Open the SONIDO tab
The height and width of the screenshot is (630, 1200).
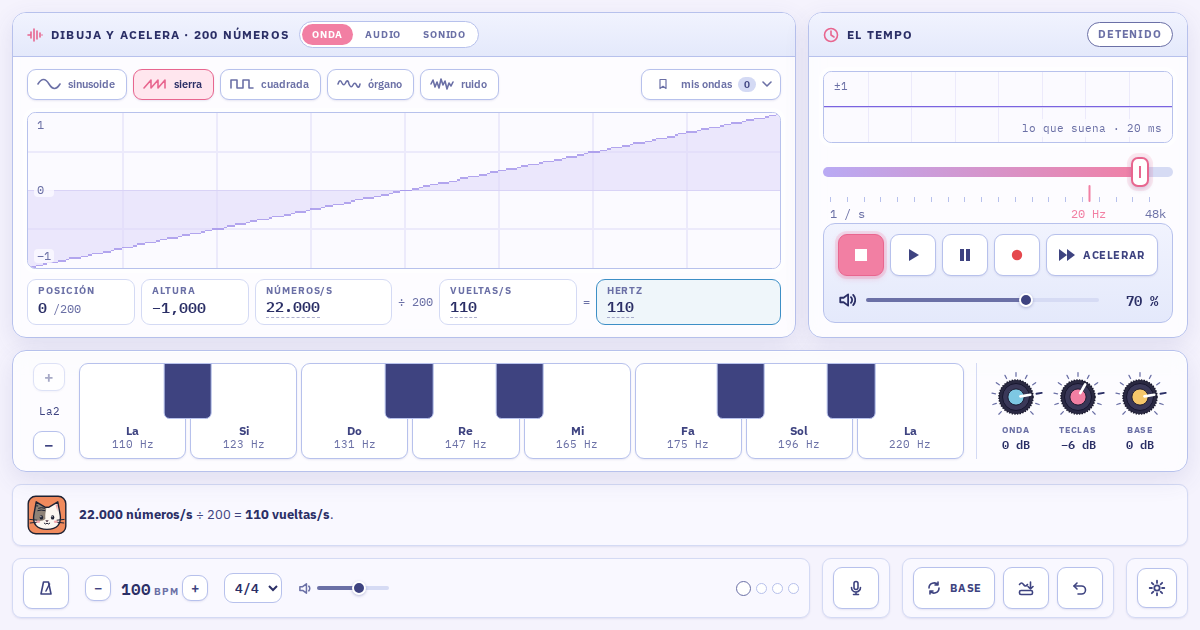[444, 34]
